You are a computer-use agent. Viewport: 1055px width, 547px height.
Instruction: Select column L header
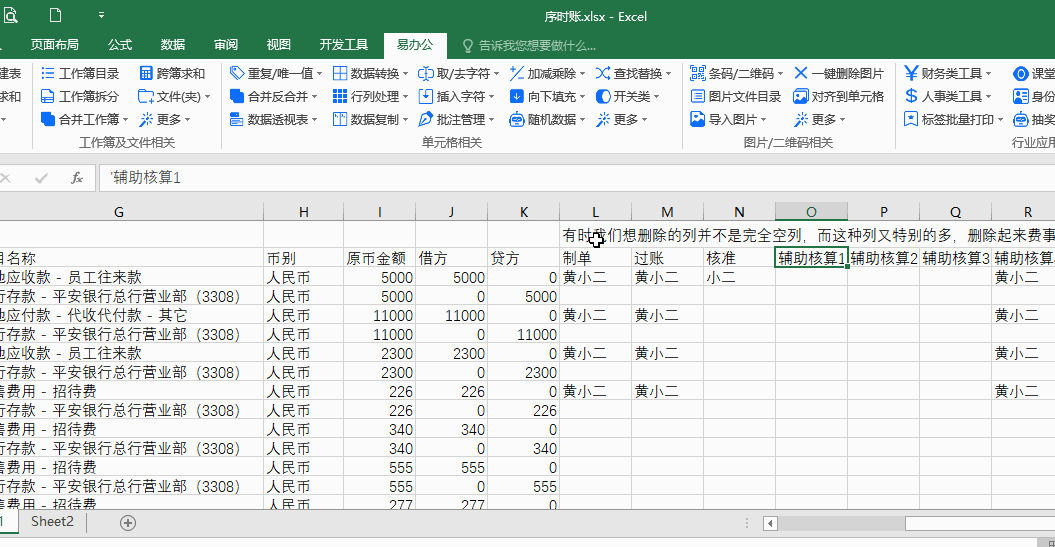[595, 212]
